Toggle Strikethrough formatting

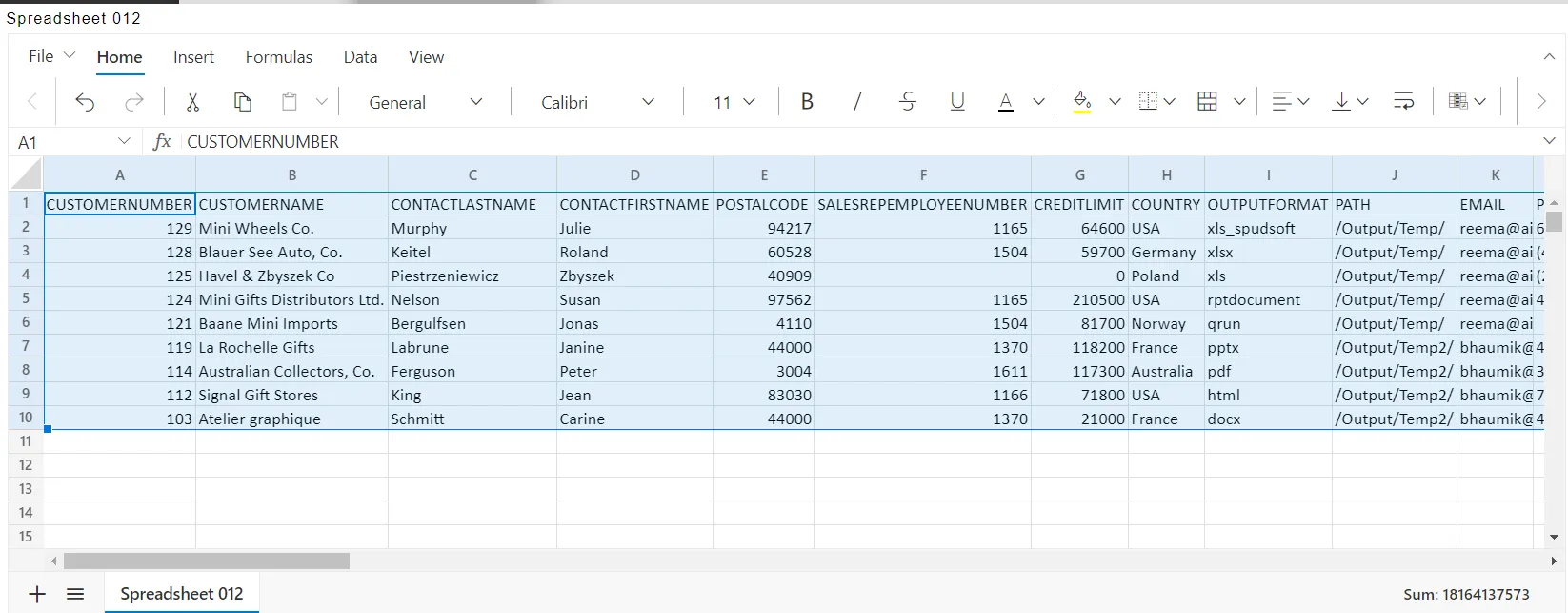click(908, 102)
